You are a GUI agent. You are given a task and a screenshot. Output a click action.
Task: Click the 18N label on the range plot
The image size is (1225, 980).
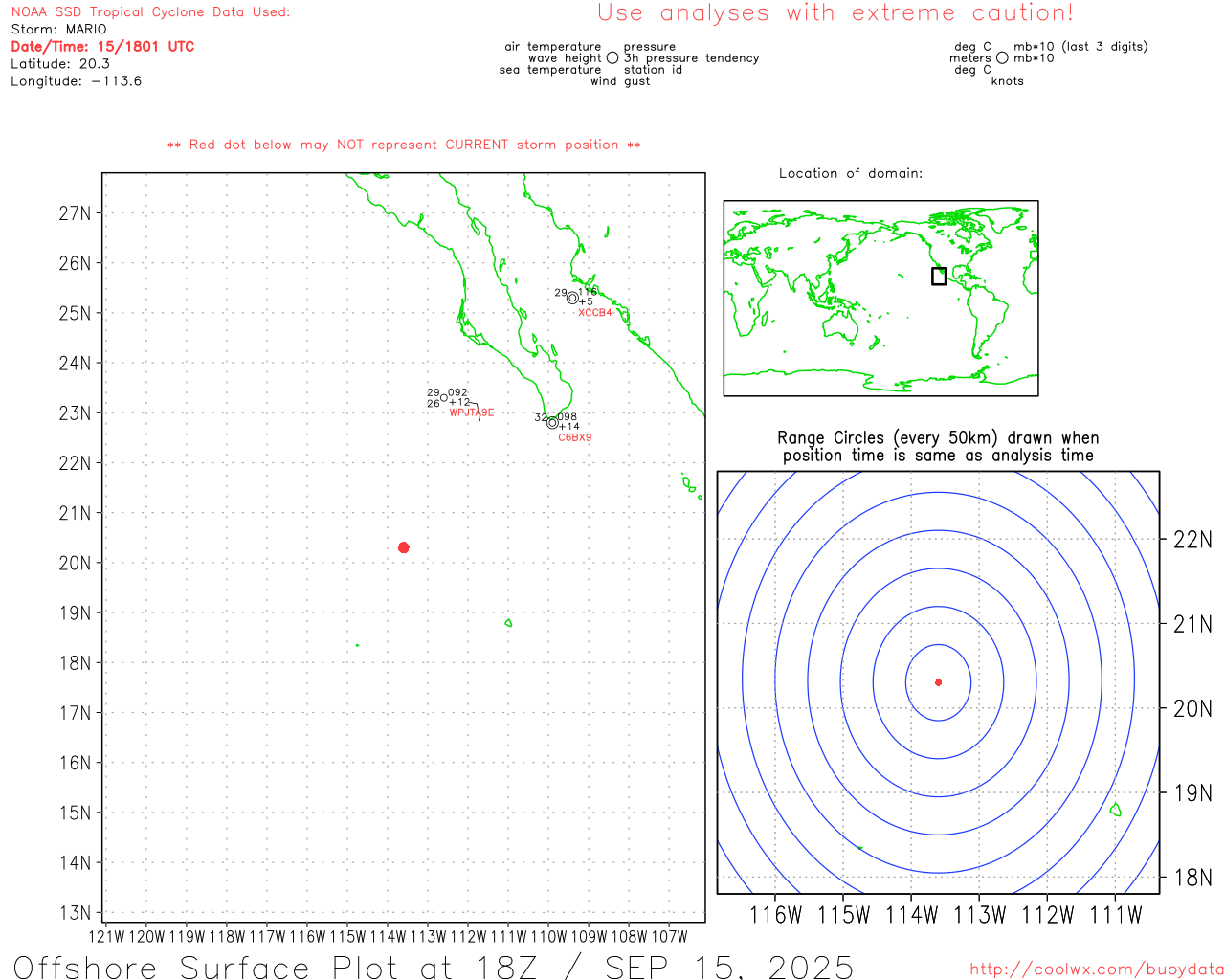click(x=1193, y=878)
